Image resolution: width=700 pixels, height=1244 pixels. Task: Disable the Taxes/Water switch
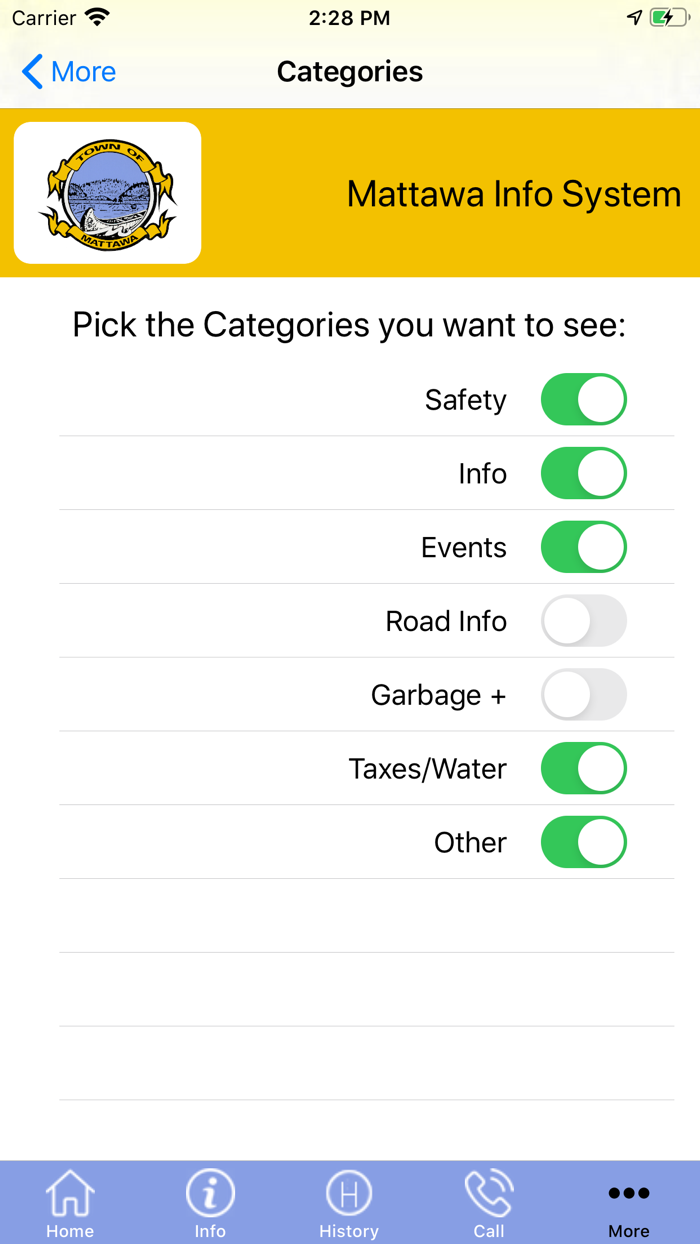[584, 769]
